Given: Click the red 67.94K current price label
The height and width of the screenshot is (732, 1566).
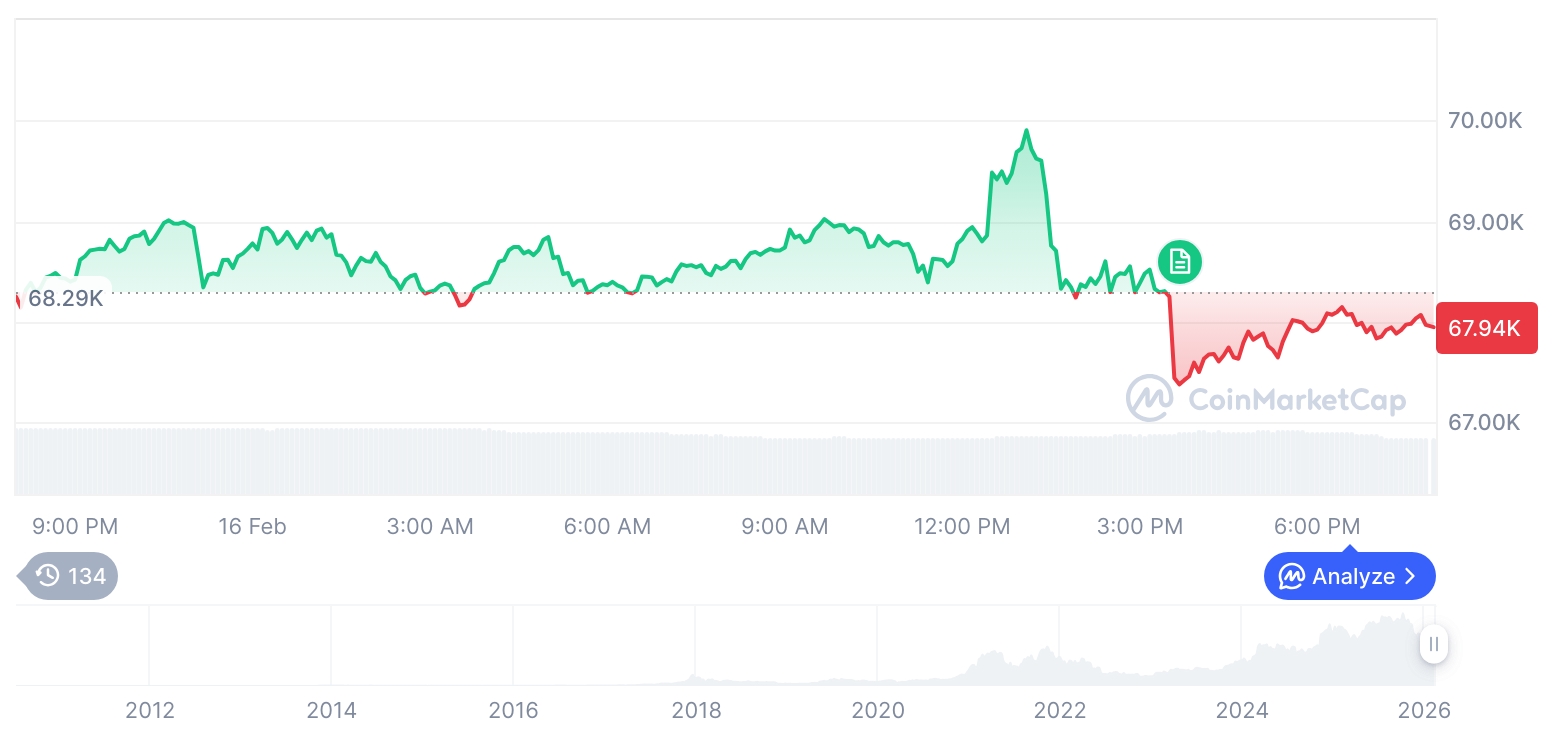Looking at the screenshot, I should point(1485,328).
